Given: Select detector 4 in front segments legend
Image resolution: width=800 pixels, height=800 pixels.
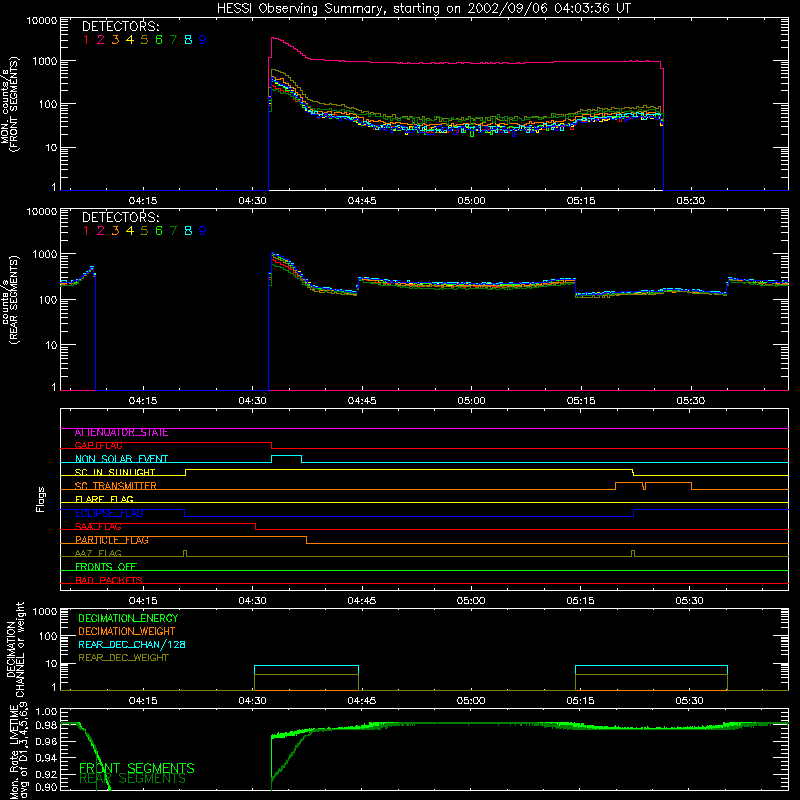Looking at the screenshot, I should click(130, 40).
